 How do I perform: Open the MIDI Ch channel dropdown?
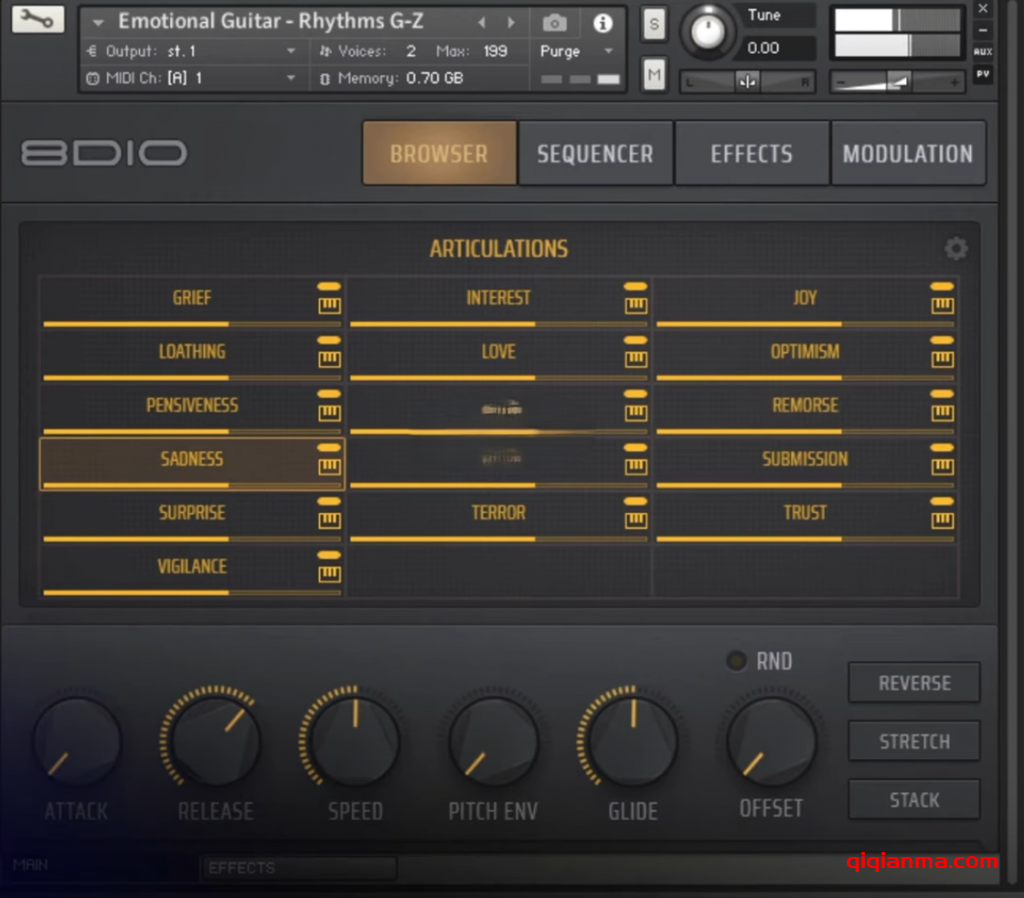coord(290,78)
